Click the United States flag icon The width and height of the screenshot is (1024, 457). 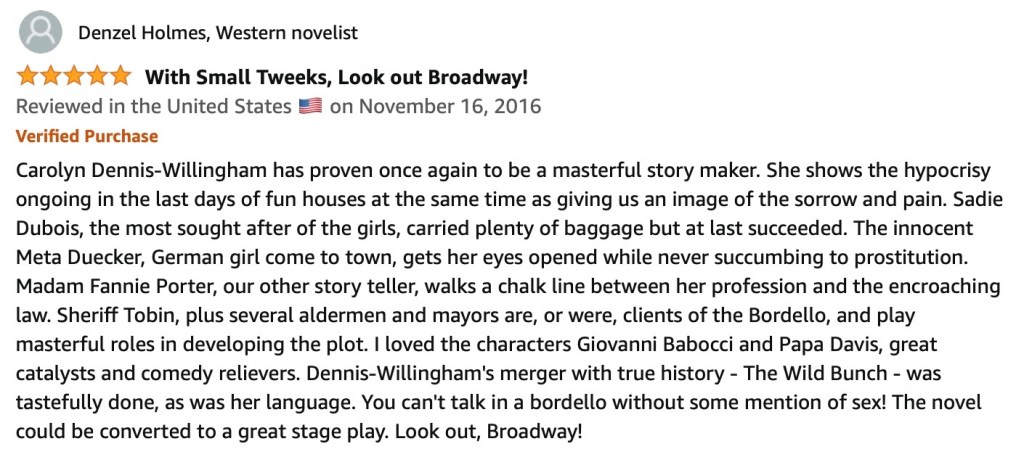(310, 106)
